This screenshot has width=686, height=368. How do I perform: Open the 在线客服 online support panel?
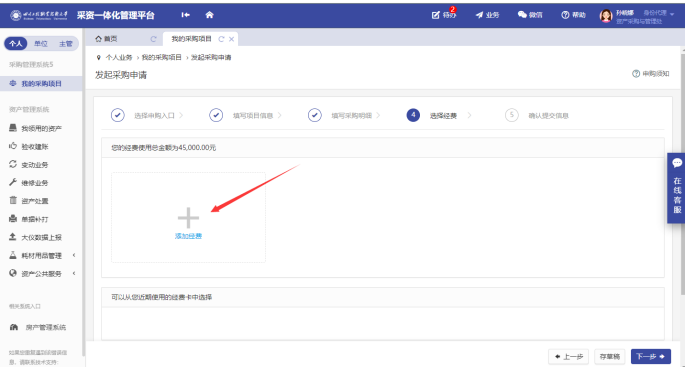pyautogui.click(x=676, y=188)
